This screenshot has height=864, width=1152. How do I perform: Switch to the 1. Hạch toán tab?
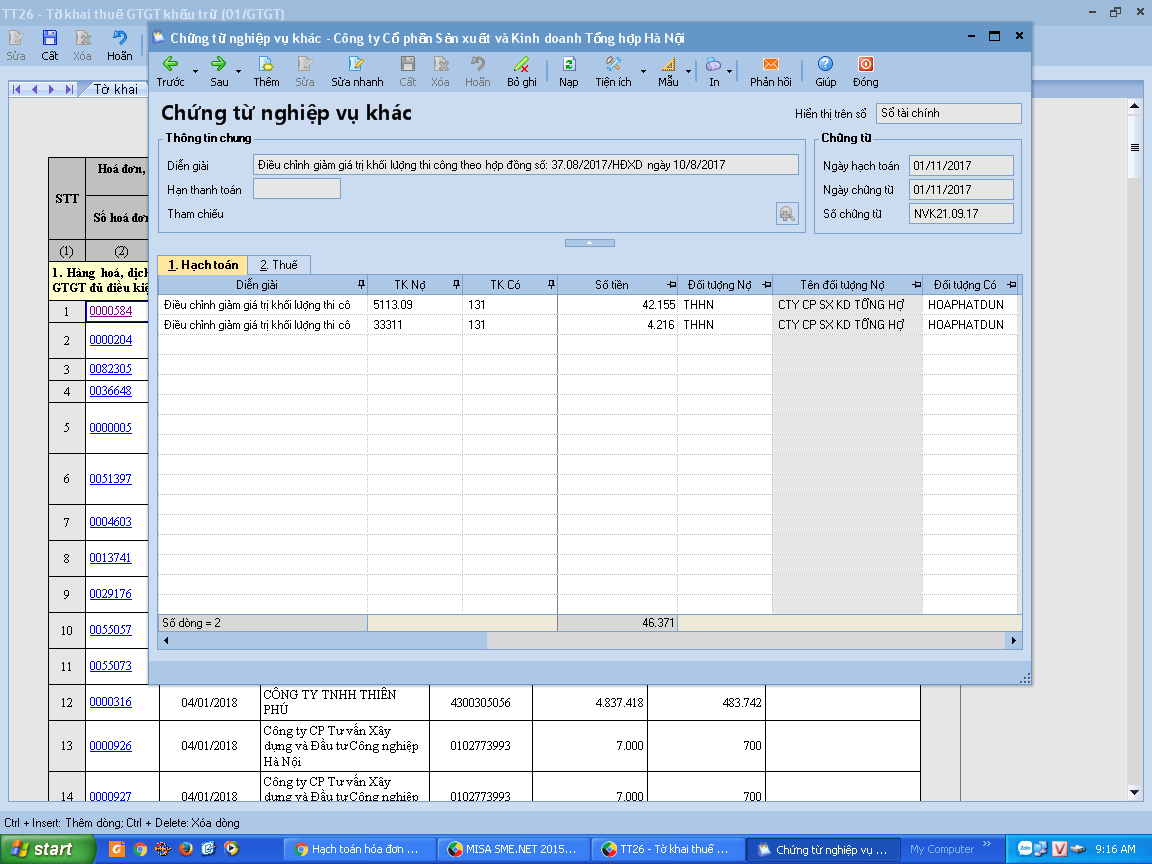click(203, 264)
